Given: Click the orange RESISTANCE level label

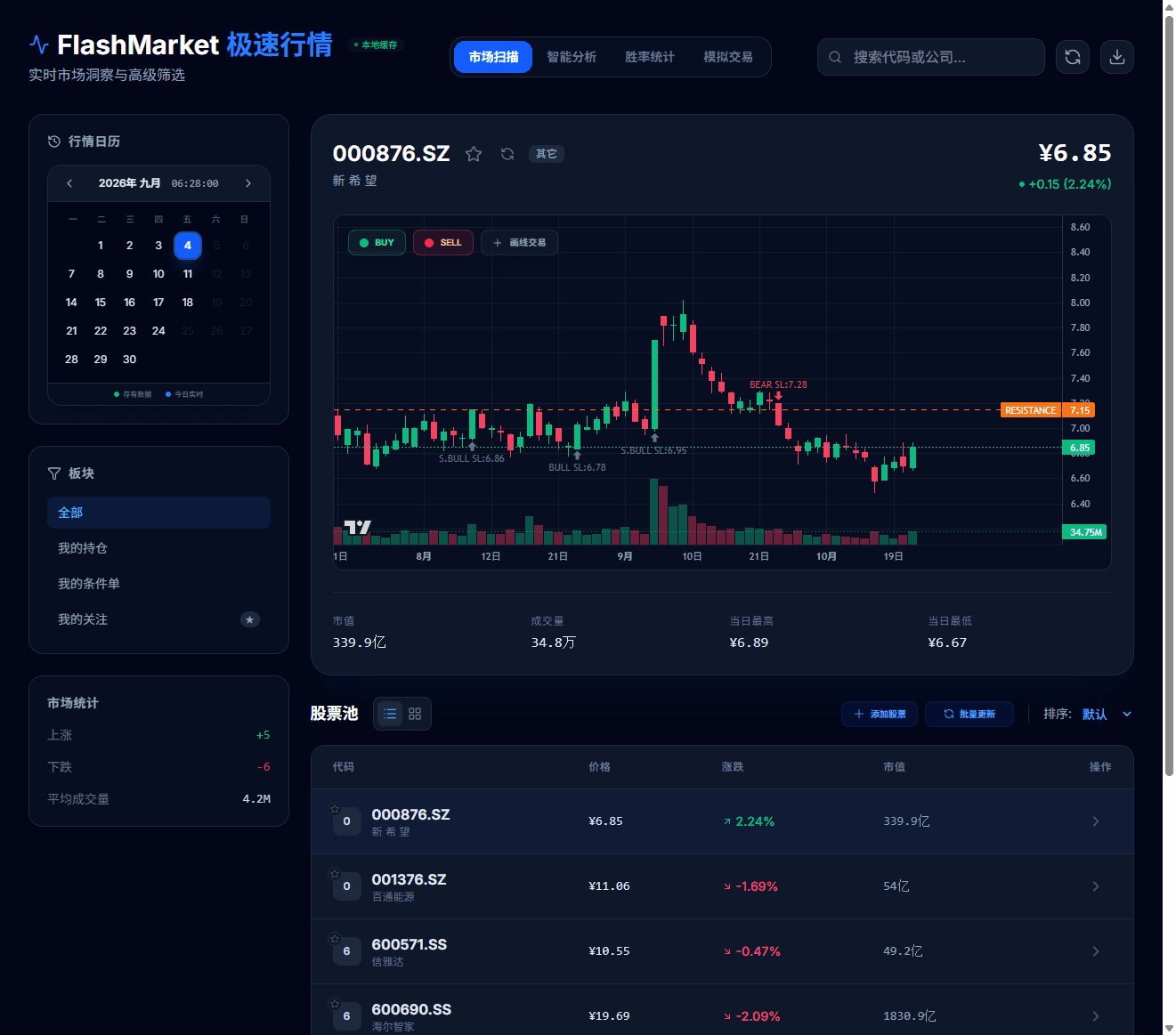Looking at the screenshot, I should point(1031,410).
